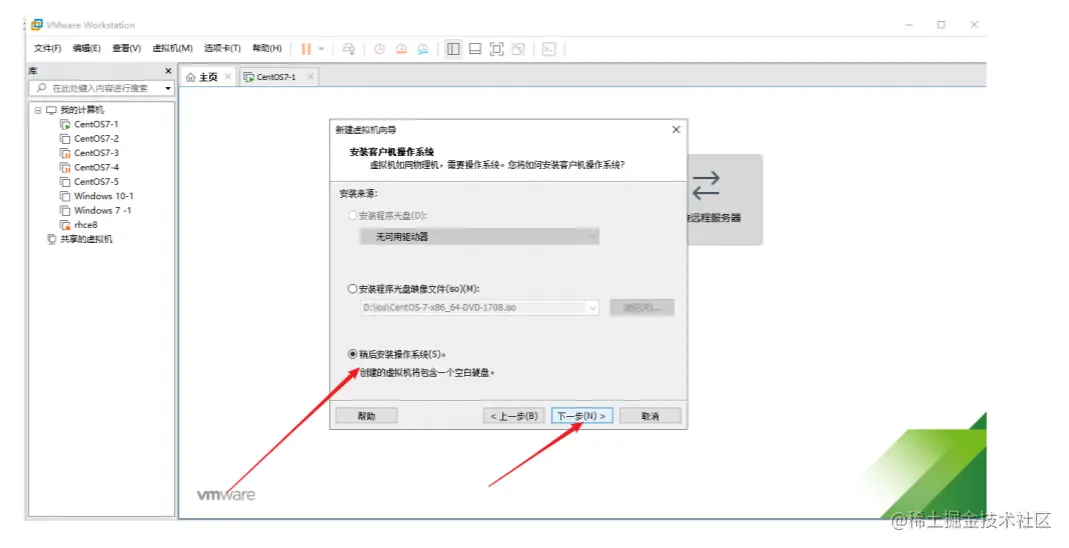Viewport: 1069px width, 548px height.
Task: Toggle the library sidebar view icon
Action: [453, 49]
